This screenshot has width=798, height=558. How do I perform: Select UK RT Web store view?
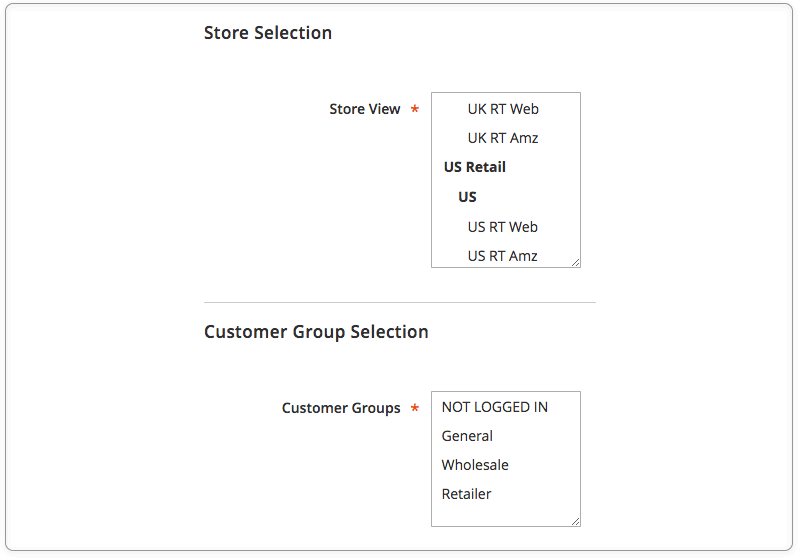point(505,109)
